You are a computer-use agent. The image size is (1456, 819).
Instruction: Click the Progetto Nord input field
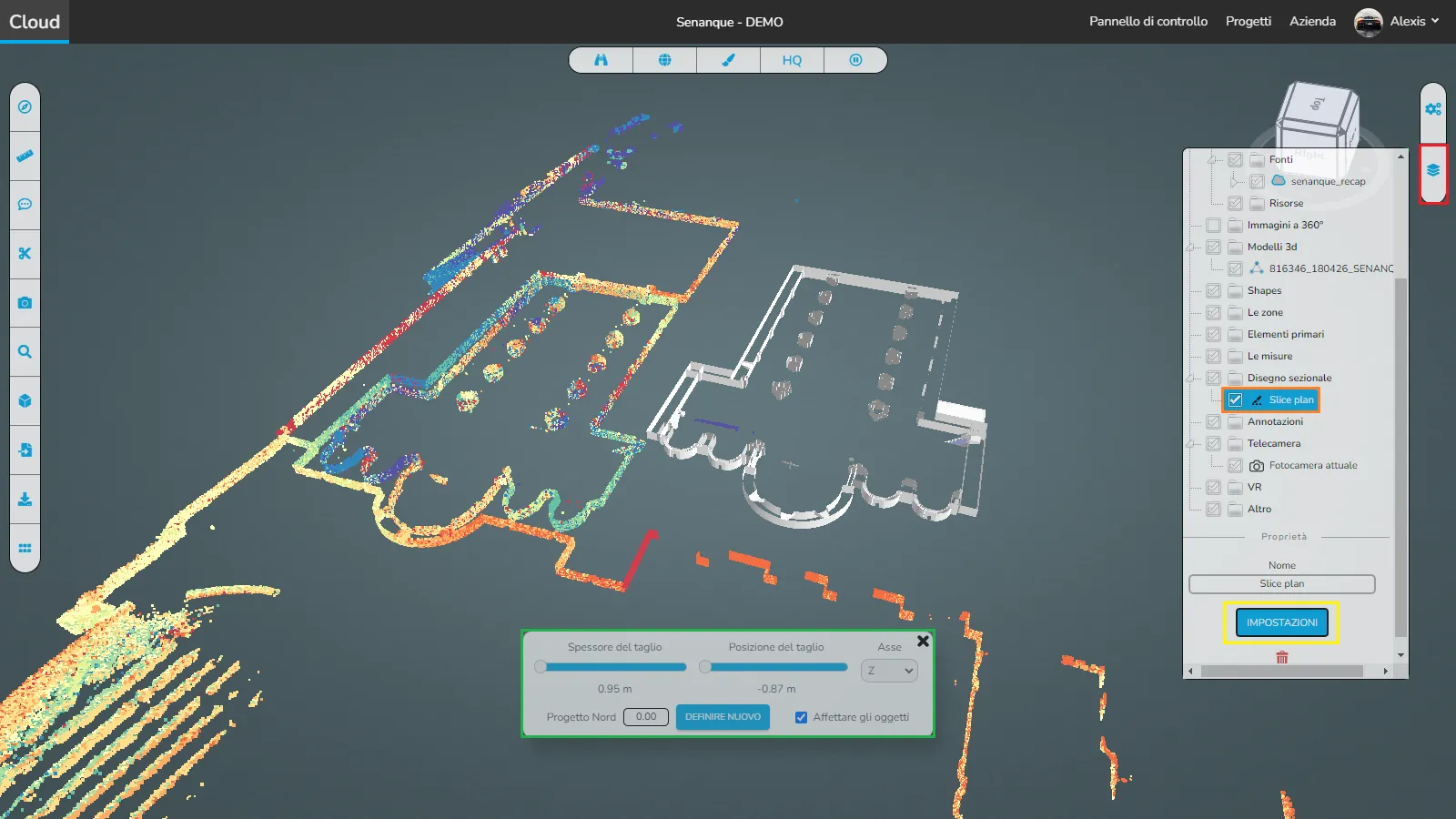click(646, 717)
